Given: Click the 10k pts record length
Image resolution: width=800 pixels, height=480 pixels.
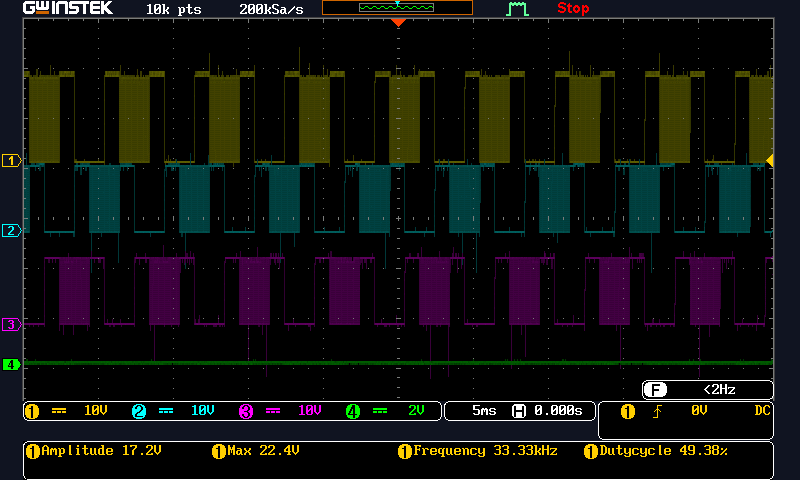Looking at the screenshot, I should (x=173, y=9).
